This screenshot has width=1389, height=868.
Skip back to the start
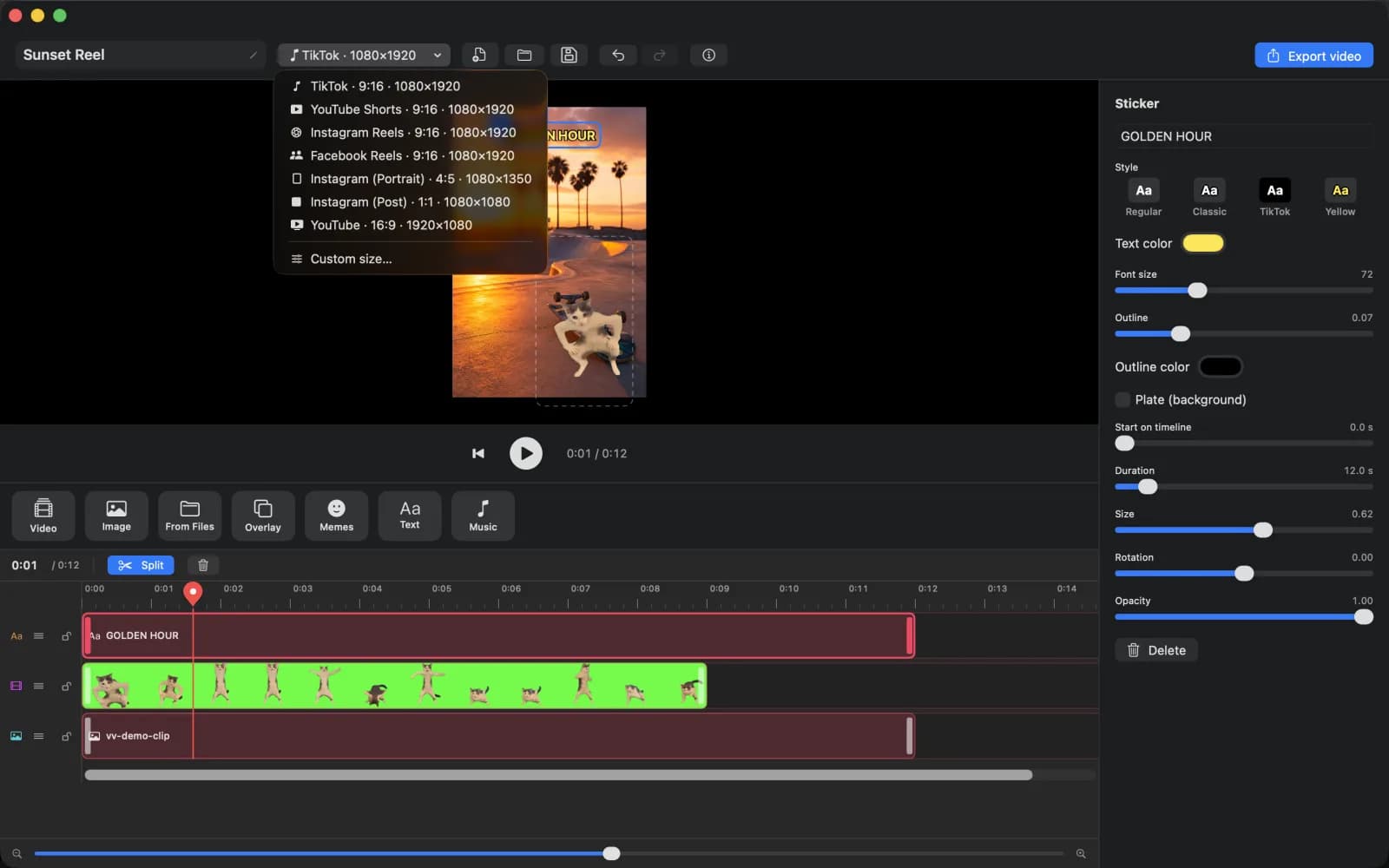478,453
